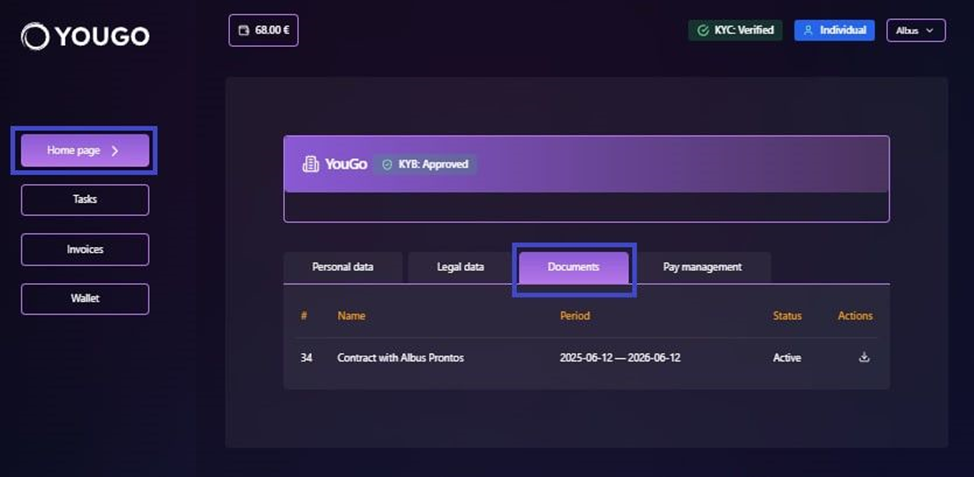Expand the Albus menu chevron

pyautogui.click(x=930, y=30)
